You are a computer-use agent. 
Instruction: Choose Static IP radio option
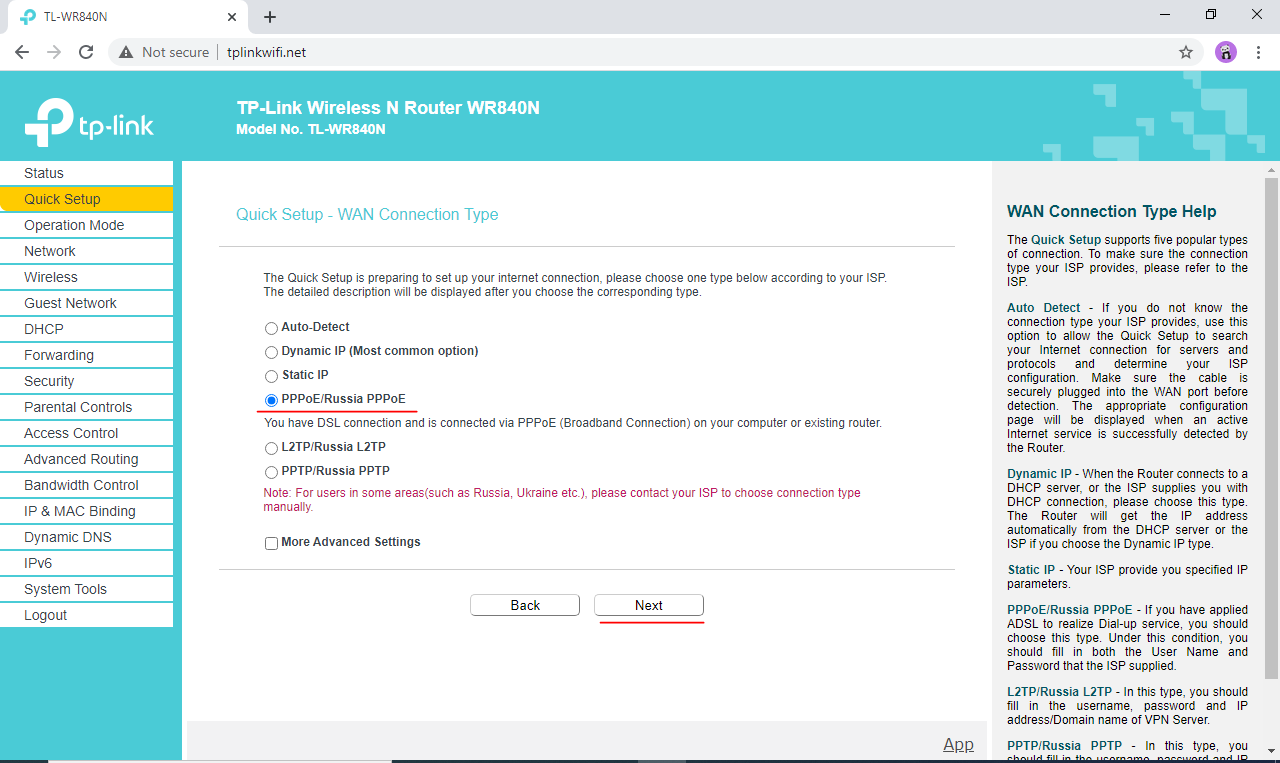(271, 376)
